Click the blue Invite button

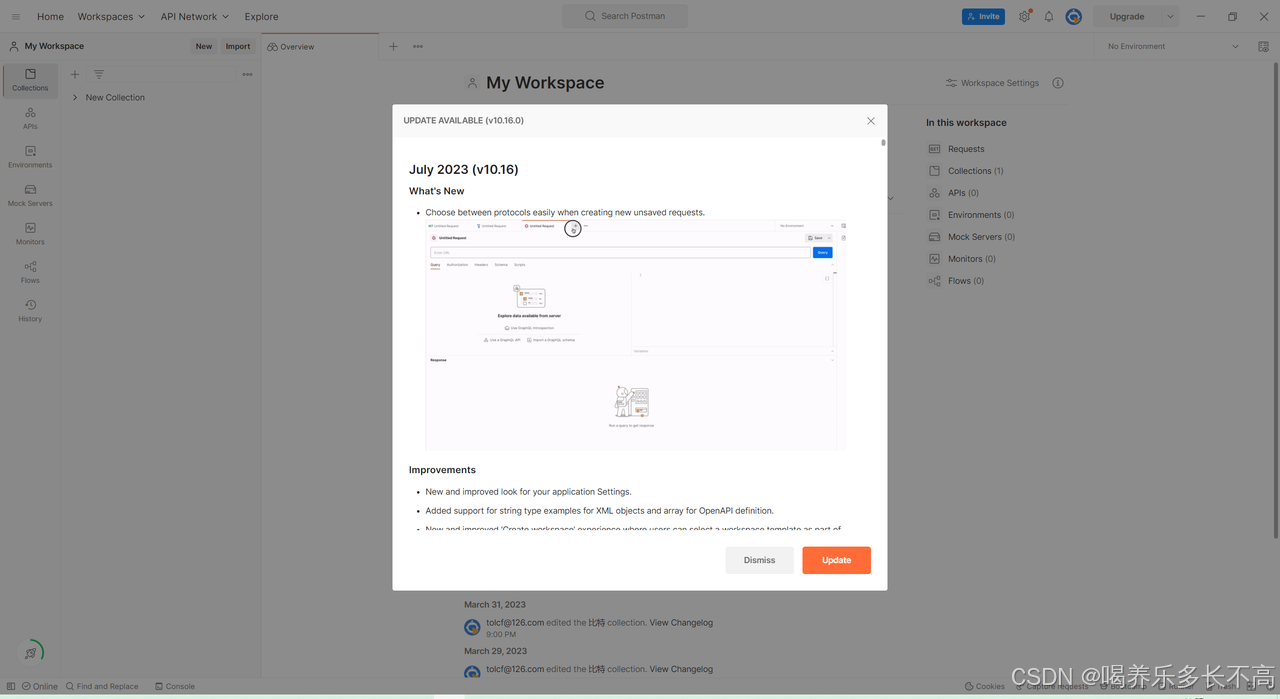pos(983,17)
